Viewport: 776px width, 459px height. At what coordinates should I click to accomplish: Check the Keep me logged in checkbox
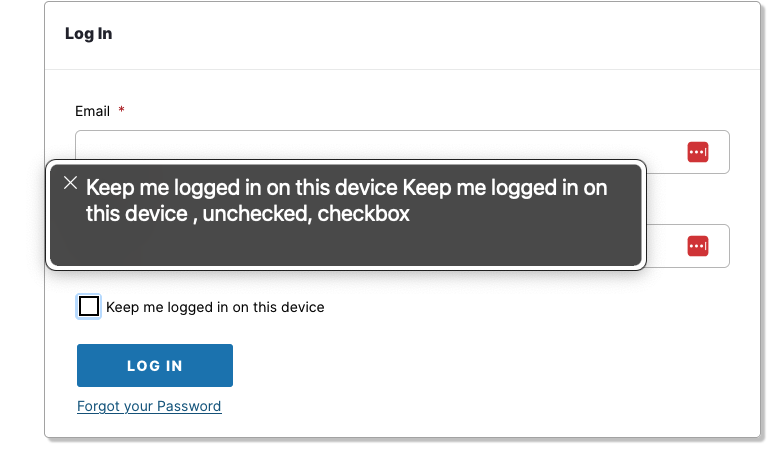pos(89,306)
